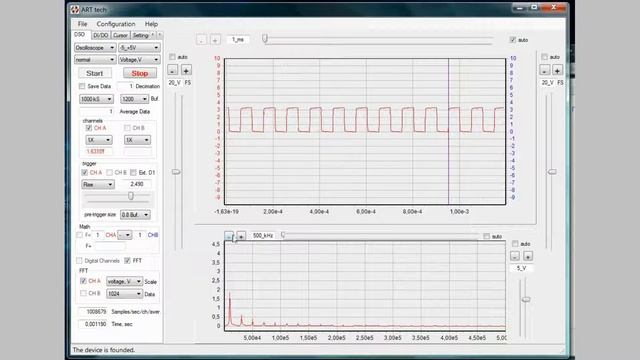Open CH A 1X probe dropdown

[99, 140]
